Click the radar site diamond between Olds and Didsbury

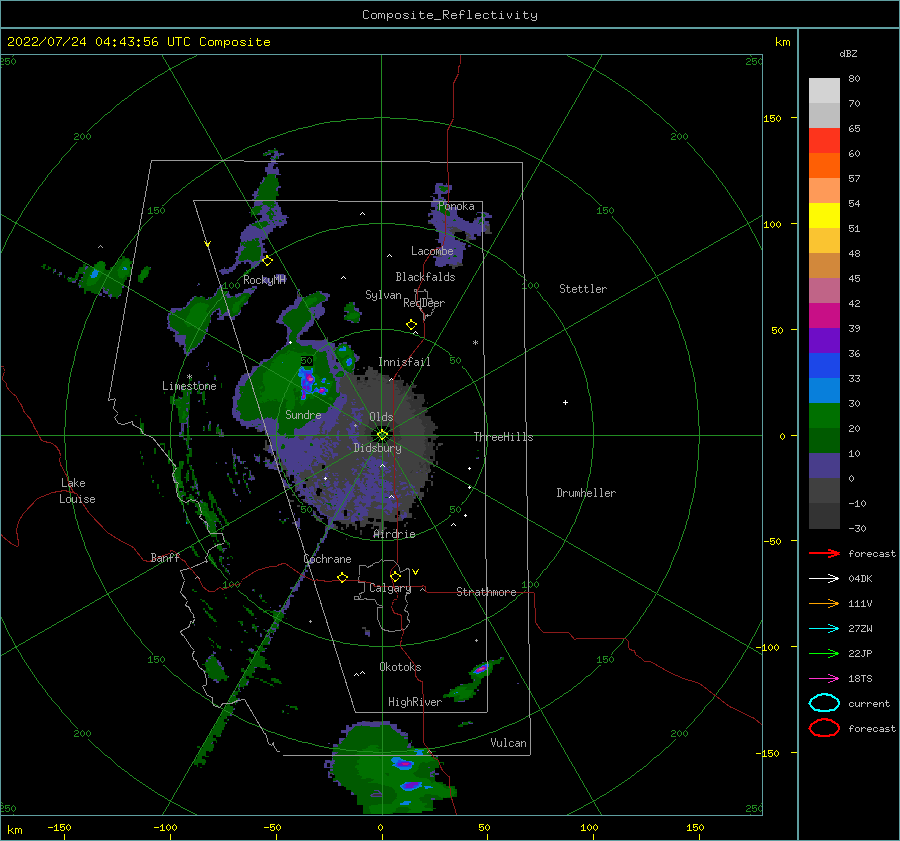tap(382, 435)
